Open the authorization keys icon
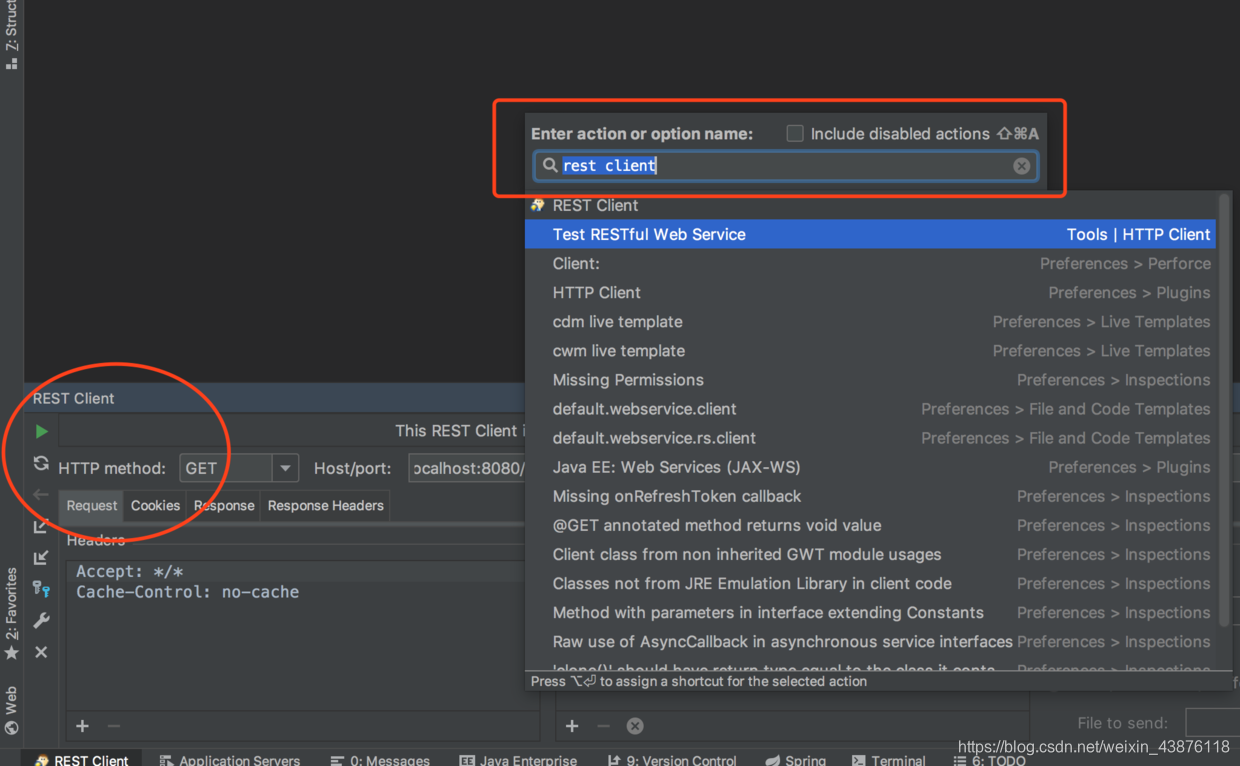1240x766 pixels. [x=41, y=589]
